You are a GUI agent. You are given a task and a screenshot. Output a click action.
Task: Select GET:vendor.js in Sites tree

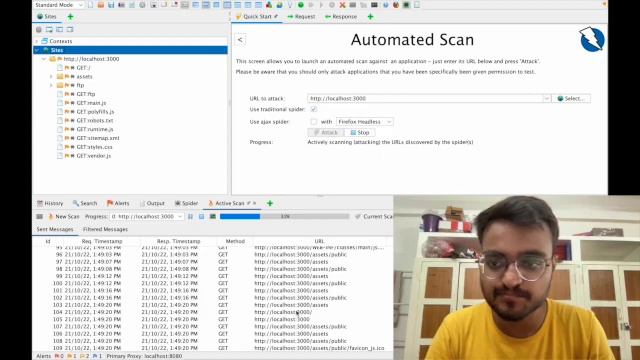click(x=93, y=156)
